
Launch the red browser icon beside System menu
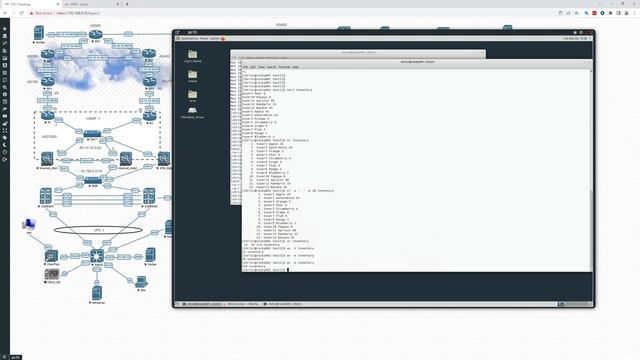(x=223, y=38)
